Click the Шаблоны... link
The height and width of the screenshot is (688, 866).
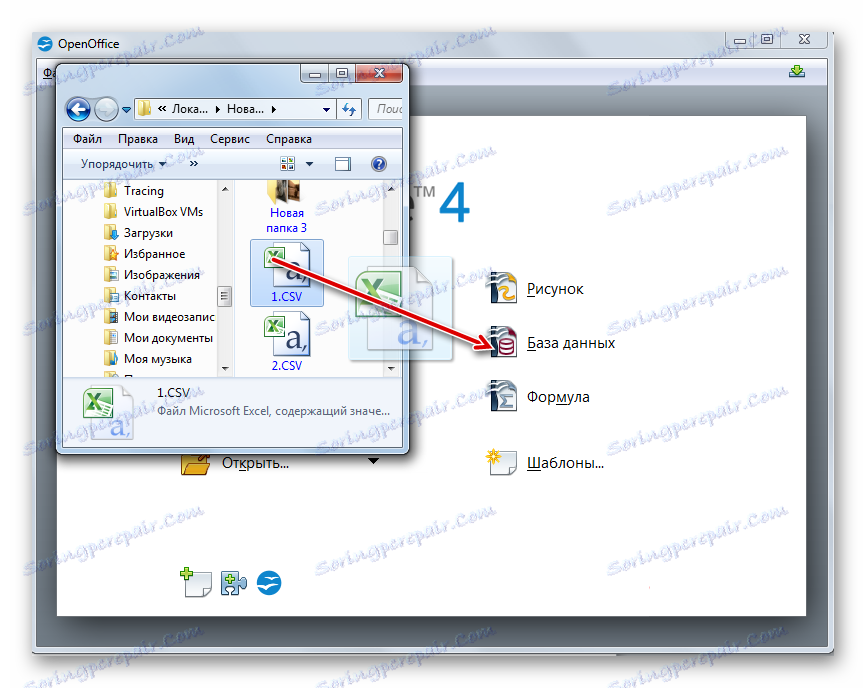pos(565,463)
